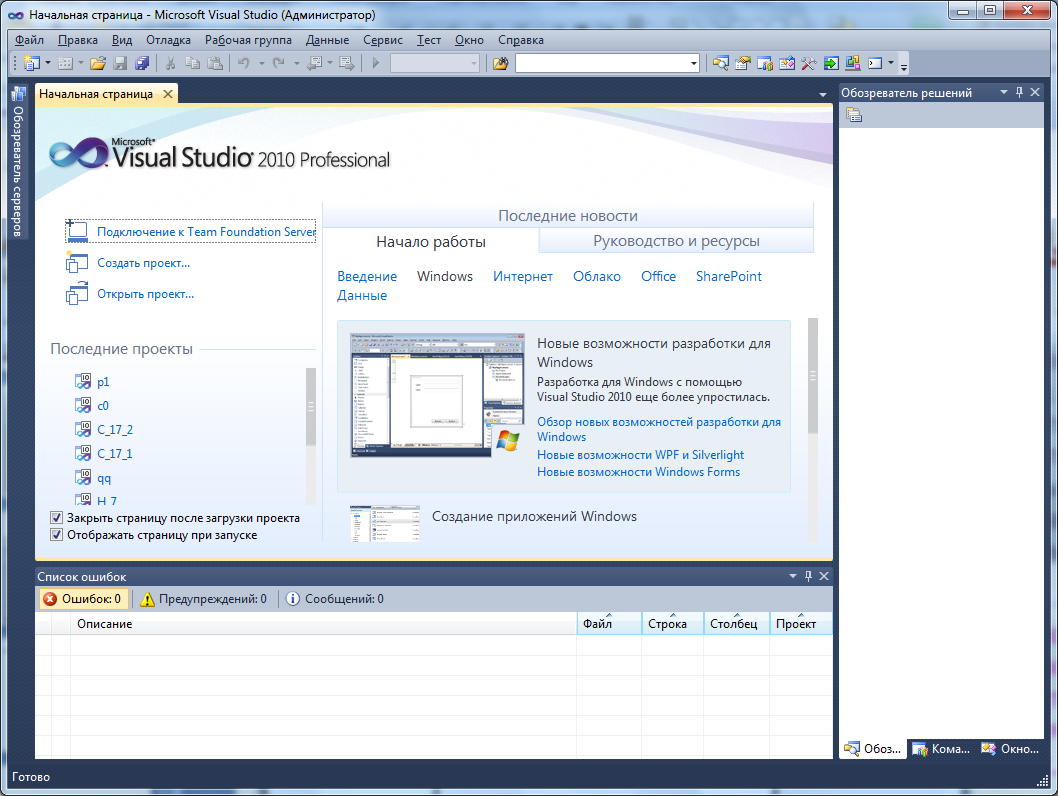Click the Описание column header
Image resolution: width=1058 pixels, height=796 pixels.
pos(323,624)
